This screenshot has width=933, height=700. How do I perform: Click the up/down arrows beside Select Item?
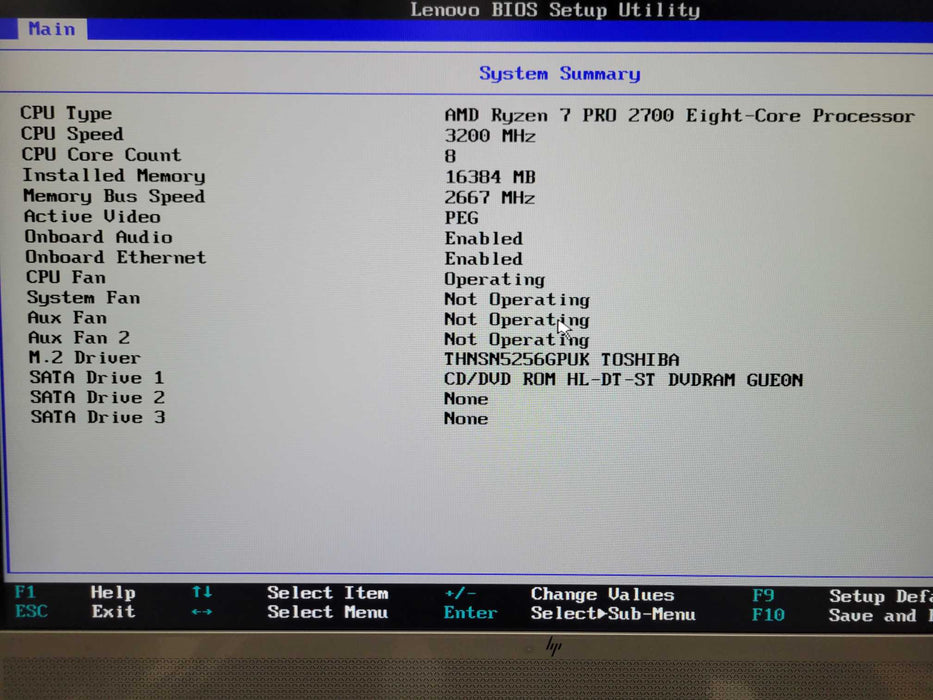tap(201, 592)
